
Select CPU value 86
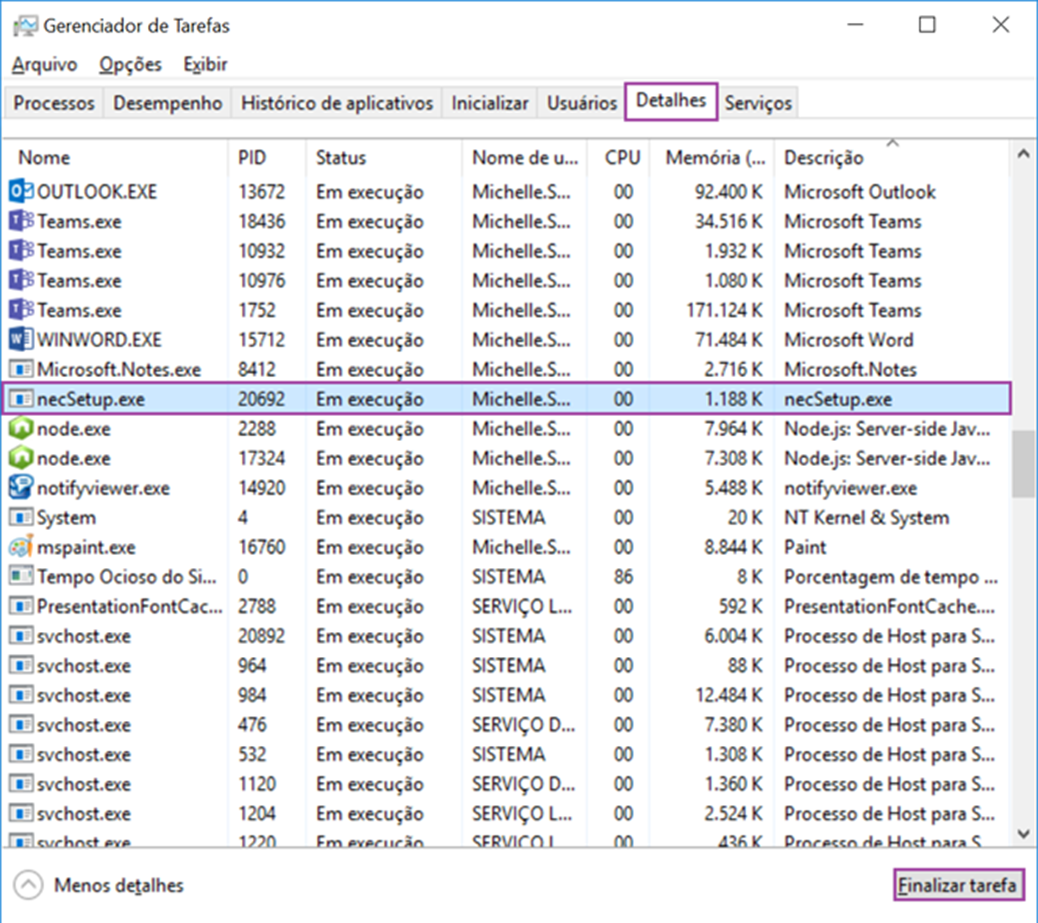623,577
